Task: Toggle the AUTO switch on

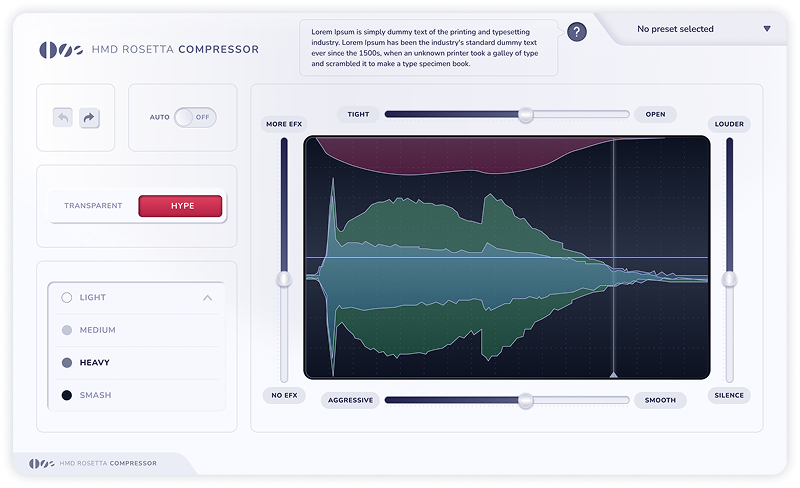Action: pos(195,117)
